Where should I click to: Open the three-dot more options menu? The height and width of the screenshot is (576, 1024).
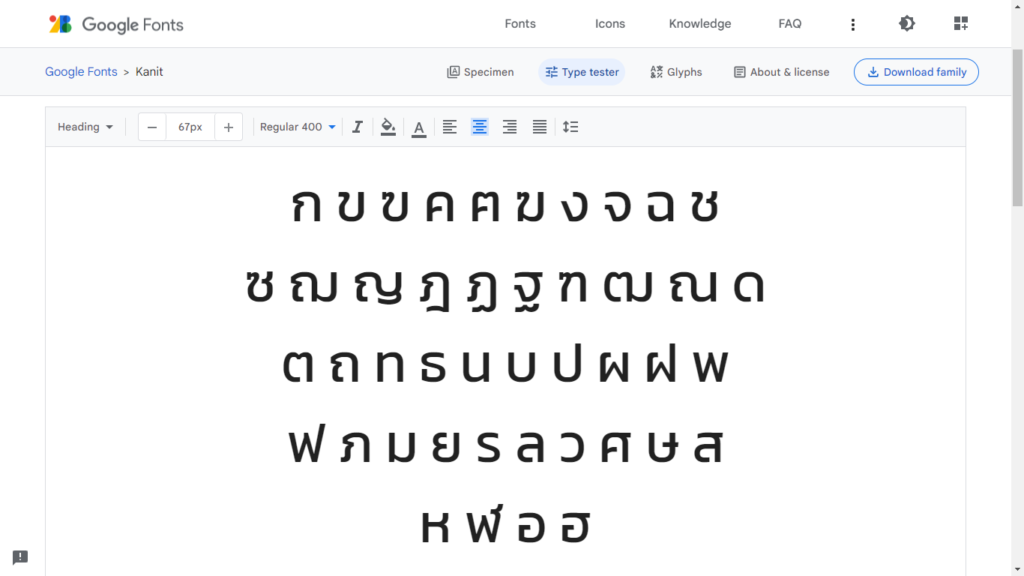click(x=853, y=24)
